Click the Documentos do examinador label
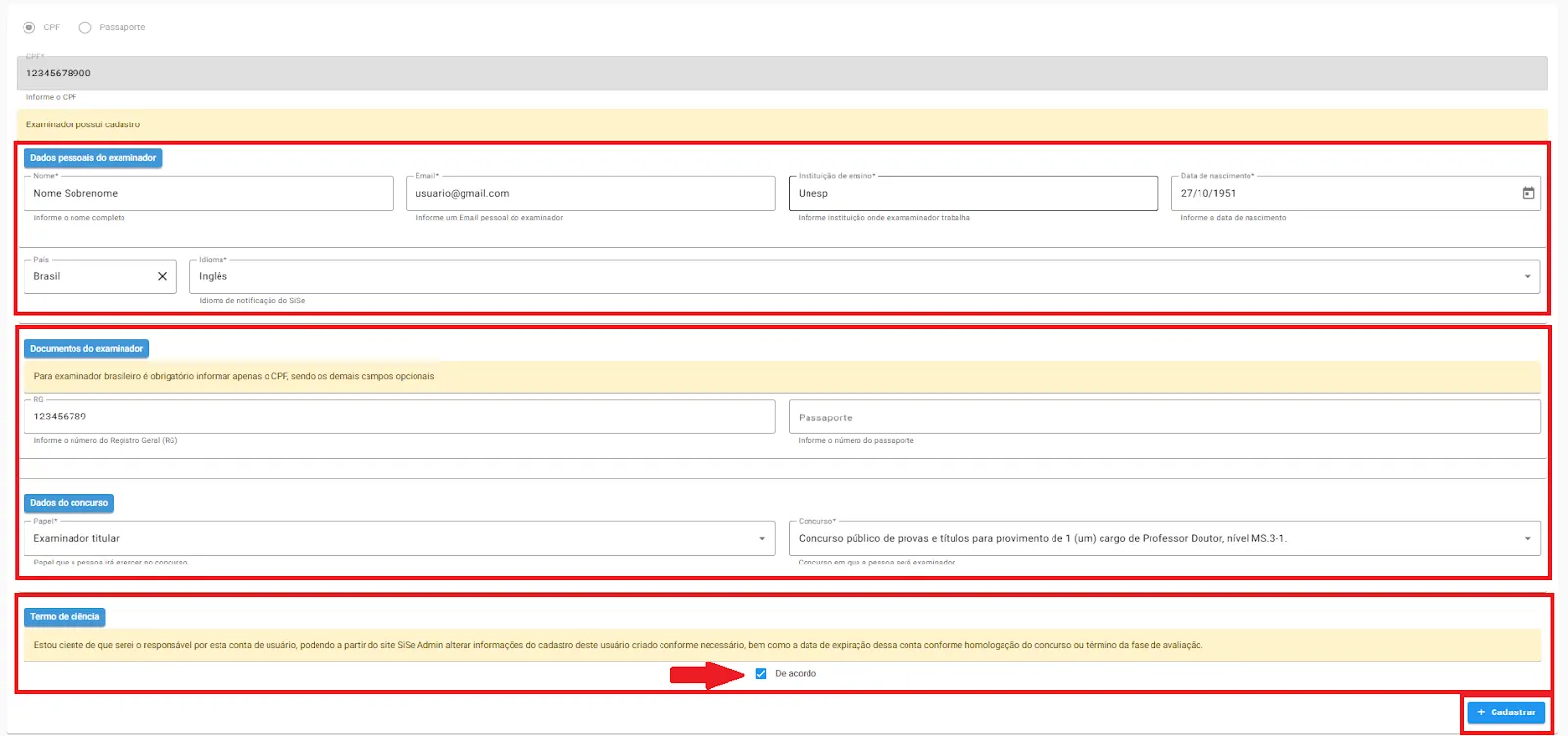1568x736 pixels. click(86, 349)
